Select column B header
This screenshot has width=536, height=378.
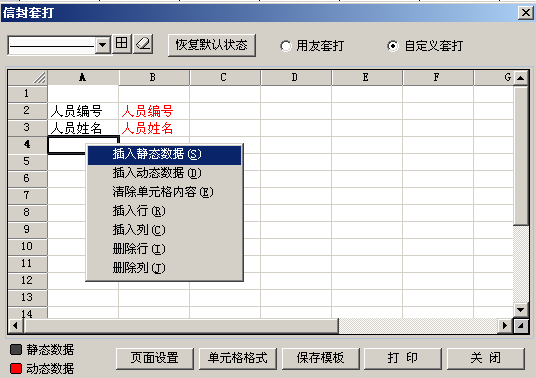click(x=154, y=78)
